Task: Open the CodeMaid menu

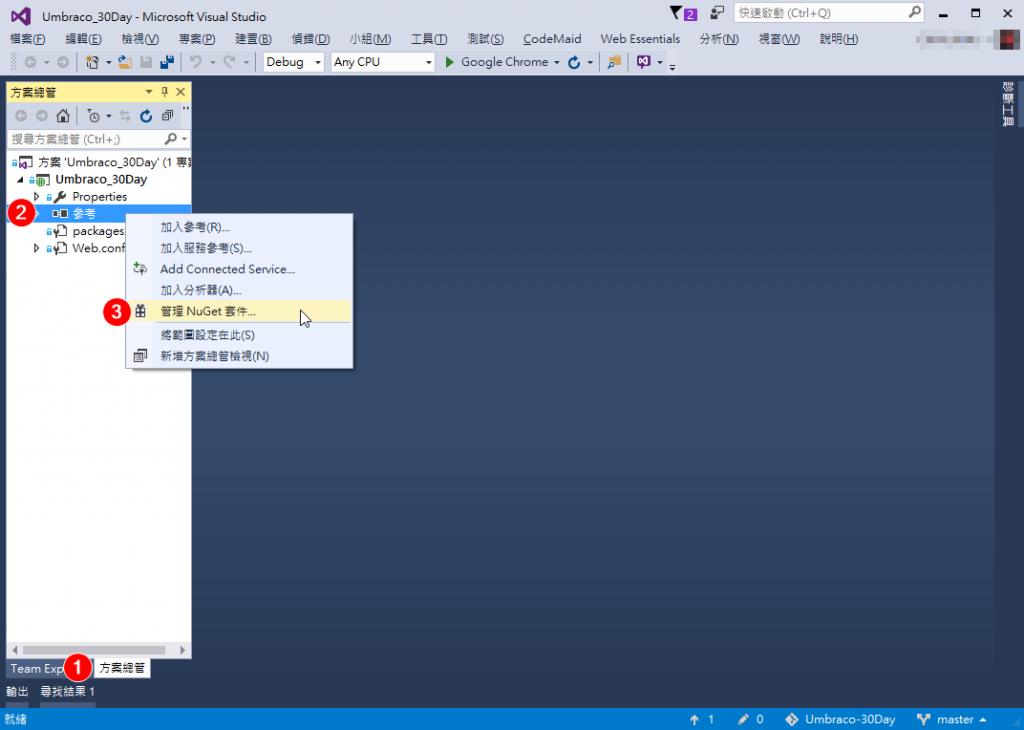Action: click(552, 39)
